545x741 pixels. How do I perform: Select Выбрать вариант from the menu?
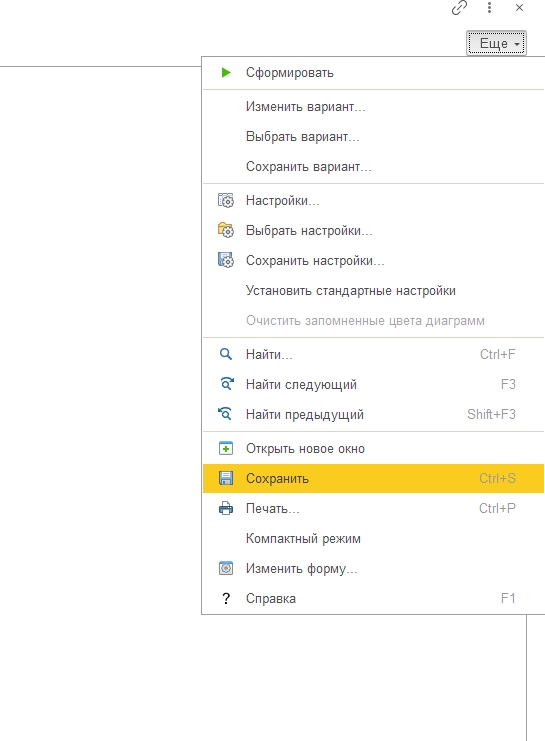tap(303, 137)
